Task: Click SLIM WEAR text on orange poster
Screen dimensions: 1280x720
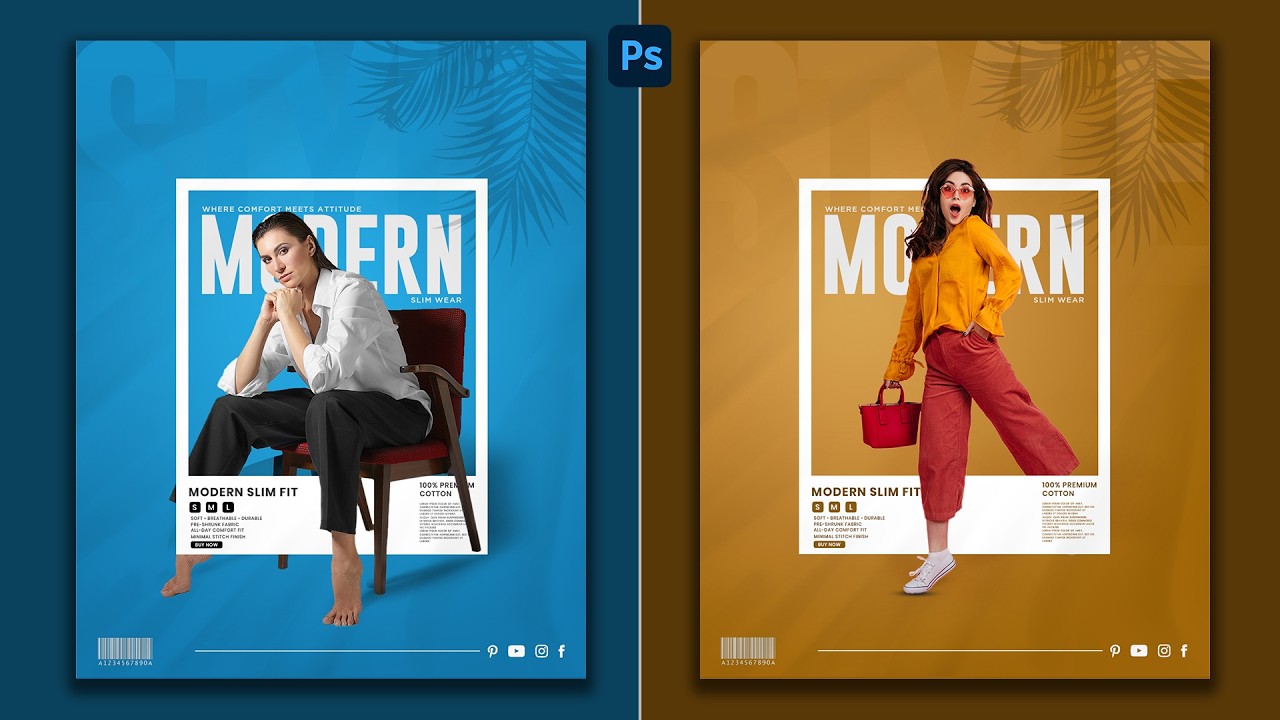Action: 1059,299
